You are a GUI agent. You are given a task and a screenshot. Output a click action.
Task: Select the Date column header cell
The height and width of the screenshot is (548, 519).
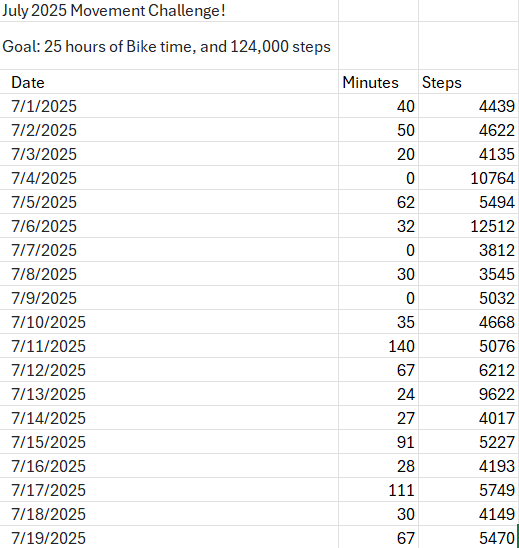169,82
